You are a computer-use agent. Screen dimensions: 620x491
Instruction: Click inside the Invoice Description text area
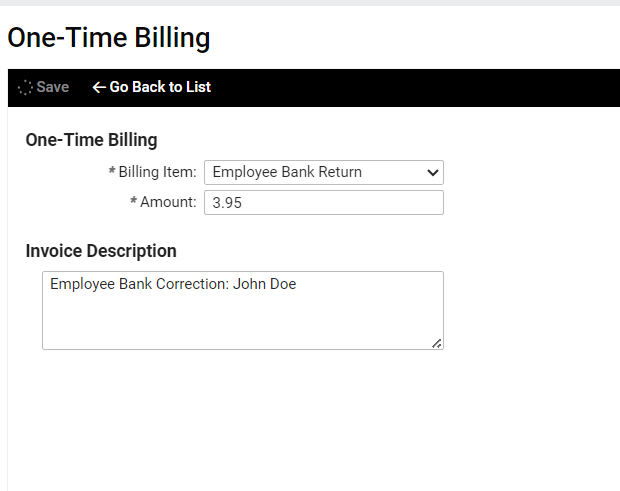[243, 310]
